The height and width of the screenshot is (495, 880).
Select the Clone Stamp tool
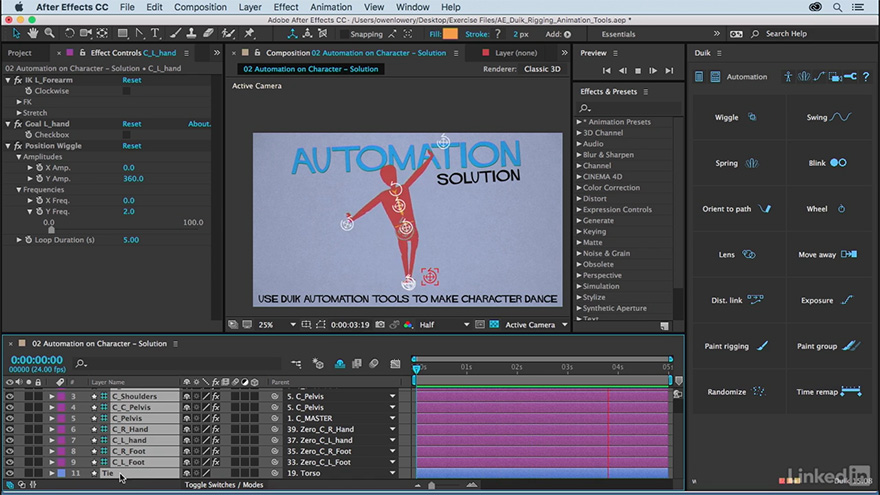click(x=191, y=34)
